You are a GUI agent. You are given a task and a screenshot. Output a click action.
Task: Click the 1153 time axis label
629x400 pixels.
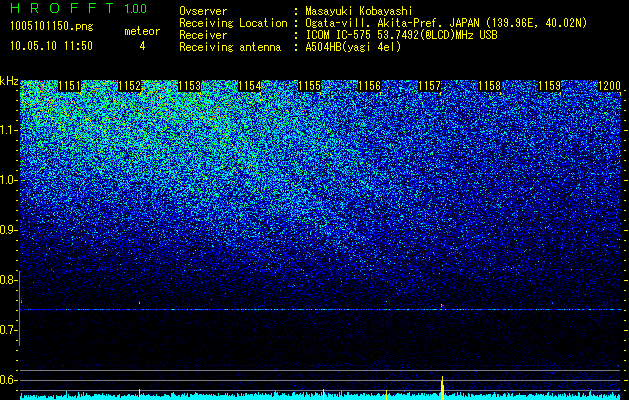click(189, 86)
